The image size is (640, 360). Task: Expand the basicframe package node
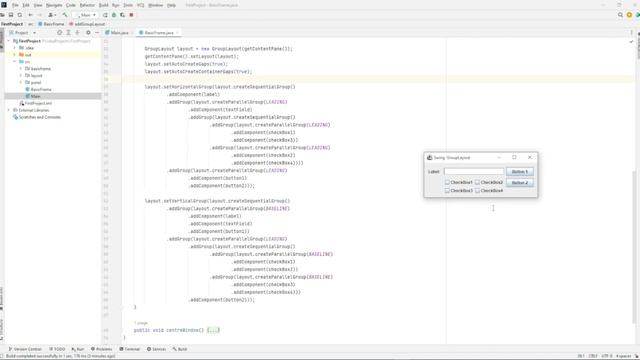tap(21, 69)
